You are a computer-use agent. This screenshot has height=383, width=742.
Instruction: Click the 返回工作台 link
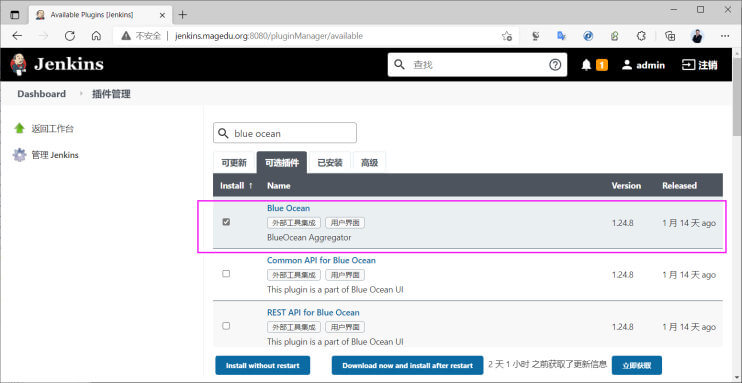coord(53,128)
